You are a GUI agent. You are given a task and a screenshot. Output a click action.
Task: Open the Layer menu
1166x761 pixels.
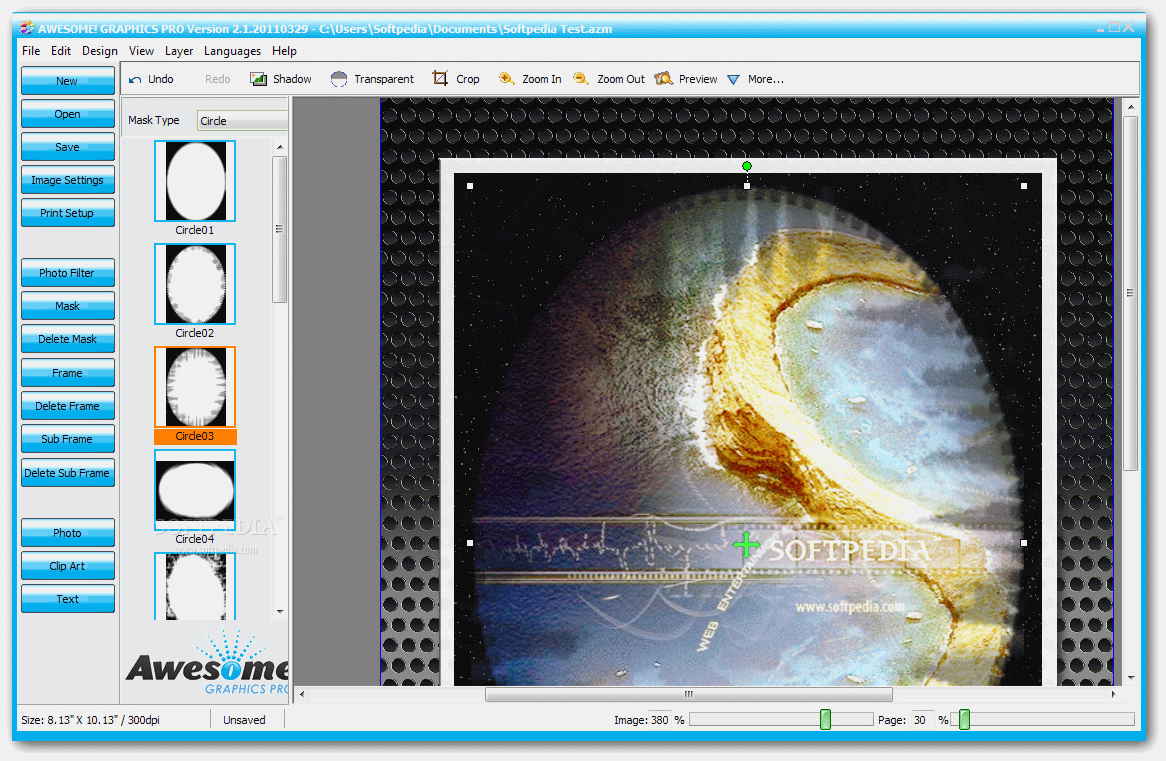click(178, 51)
